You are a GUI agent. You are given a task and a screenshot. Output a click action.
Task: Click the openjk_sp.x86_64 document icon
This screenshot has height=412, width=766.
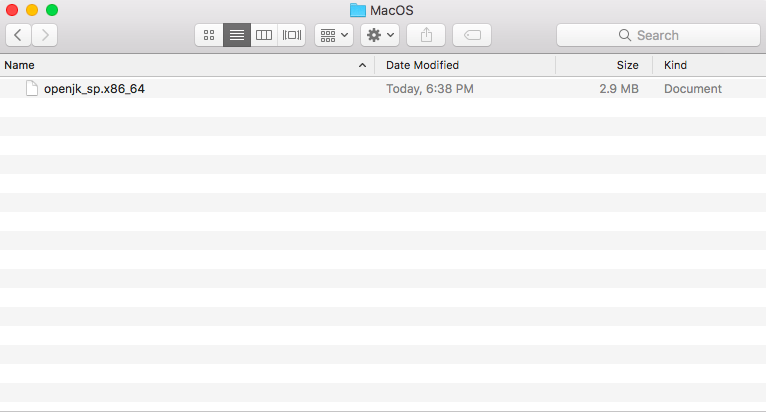coord(32,88)
